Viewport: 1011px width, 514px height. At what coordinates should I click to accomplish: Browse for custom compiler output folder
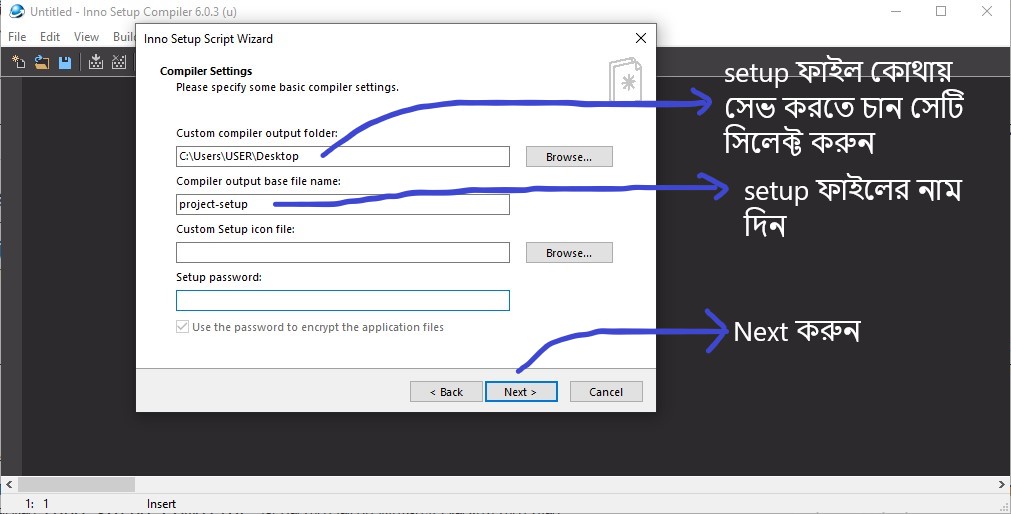(x=569, y=157)
